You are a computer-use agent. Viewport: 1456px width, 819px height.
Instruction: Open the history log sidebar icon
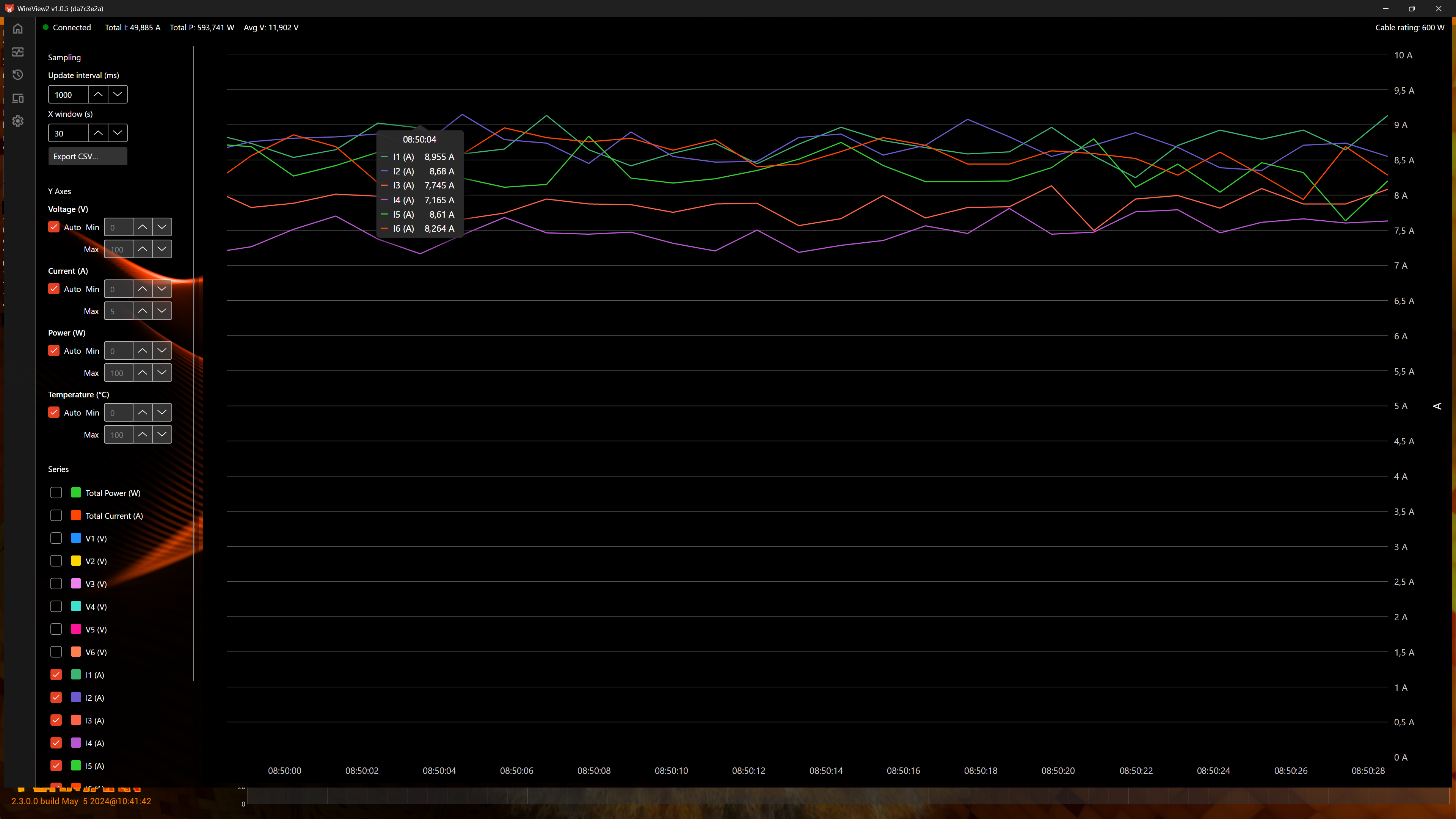[18, 75]
